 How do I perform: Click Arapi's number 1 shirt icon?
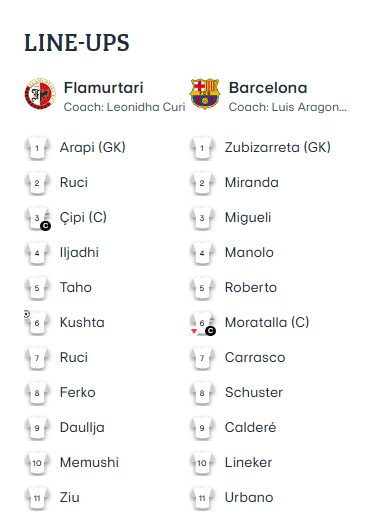37,148
